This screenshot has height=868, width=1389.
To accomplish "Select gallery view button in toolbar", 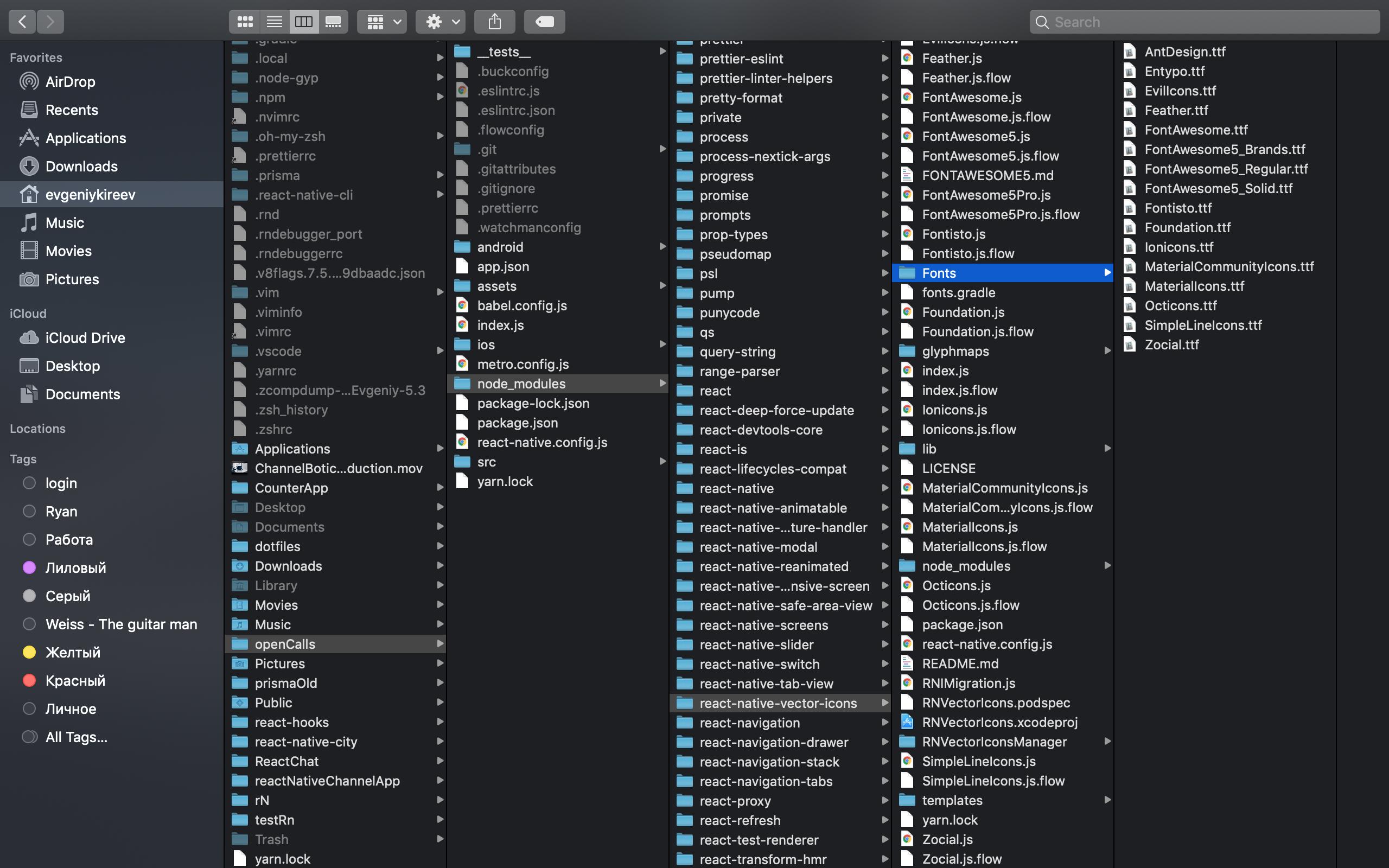I will click(333, 22).
